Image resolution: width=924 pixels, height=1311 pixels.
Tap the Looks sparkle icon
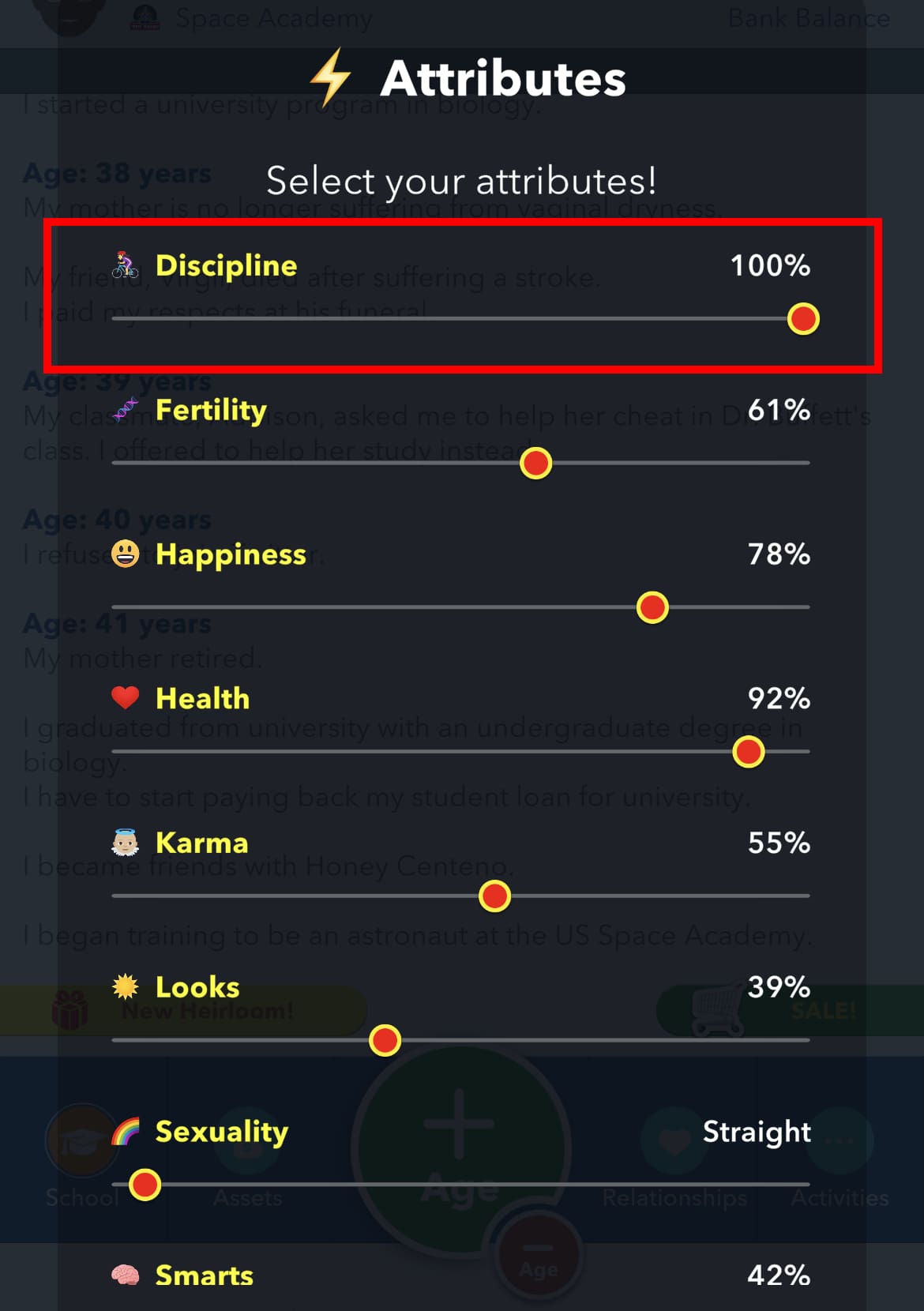click(x=125, y=987)
